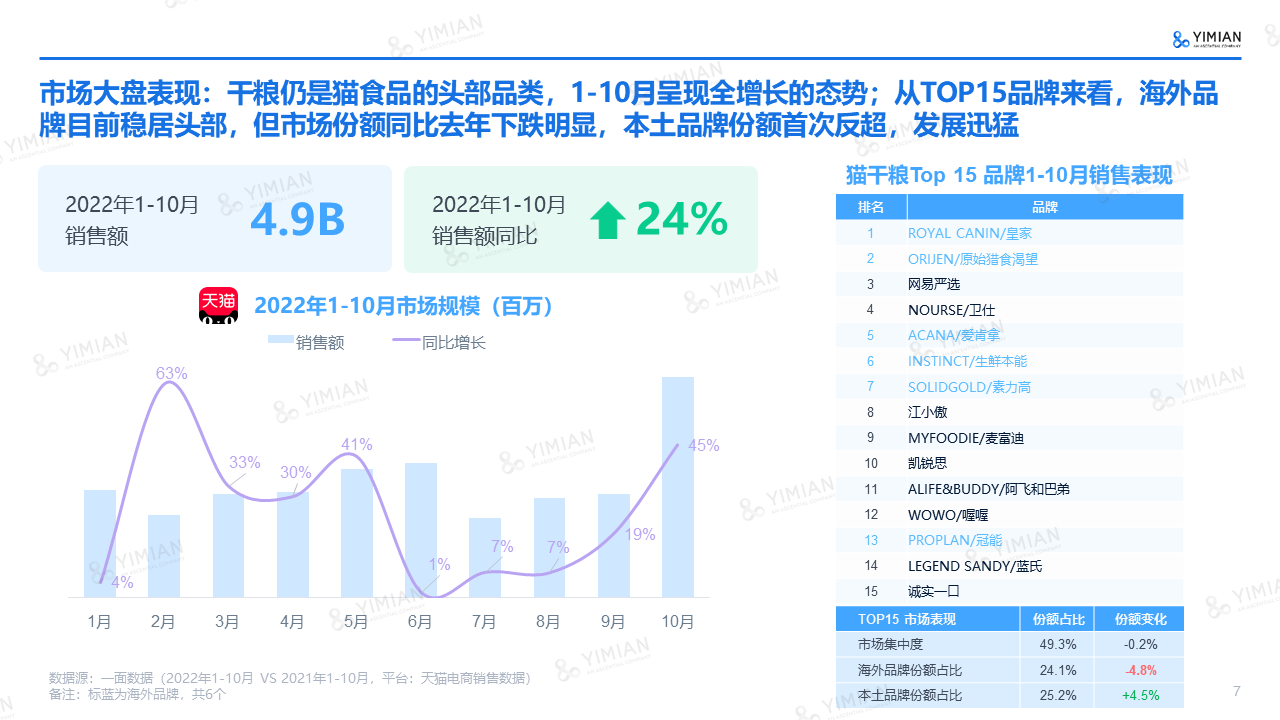Click the 63% data label on the growth line
Image resolution: width=1280 pixels, height=720 pixels.
pos(171,373)
